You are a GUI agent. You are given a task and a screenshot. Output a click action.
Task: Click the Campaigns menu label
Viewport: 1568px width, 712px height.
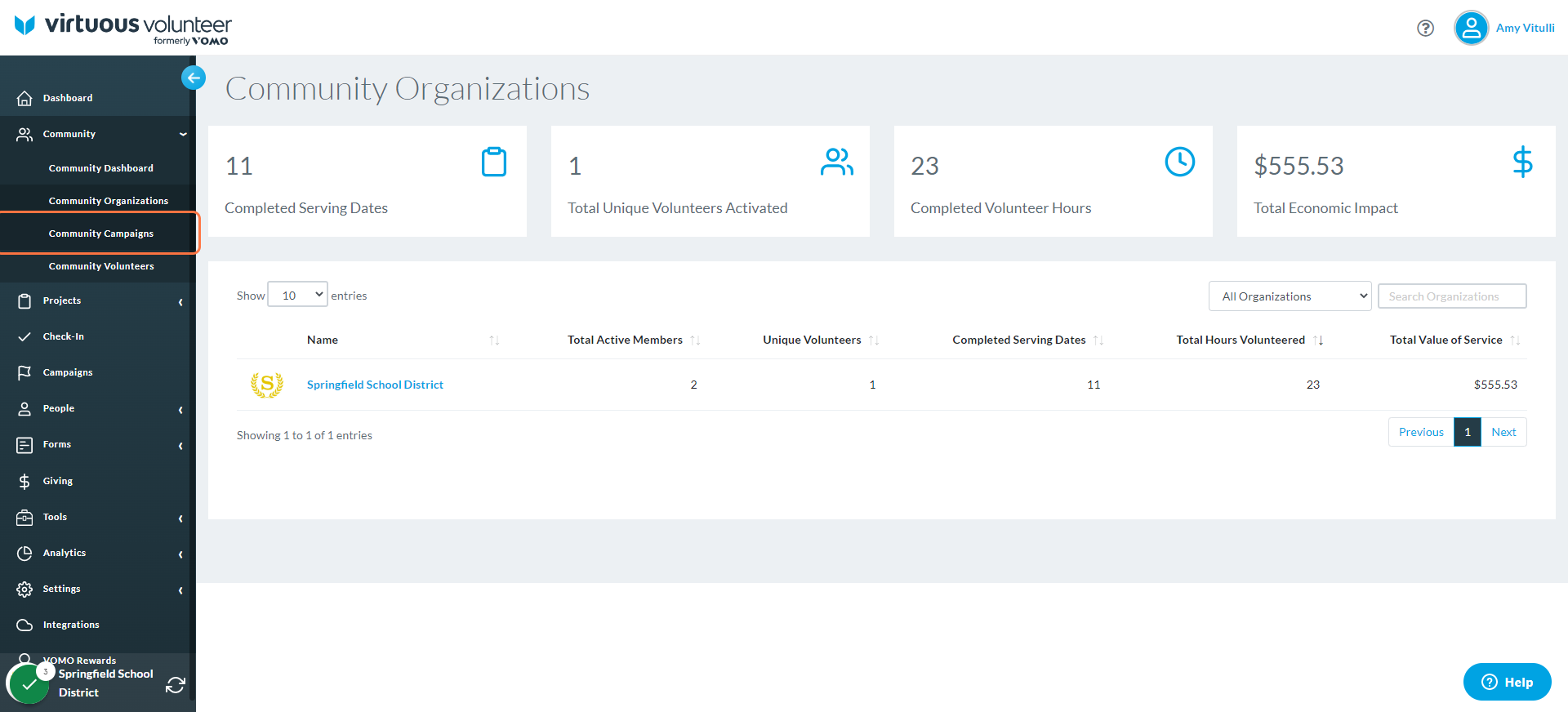coord(68,372)
